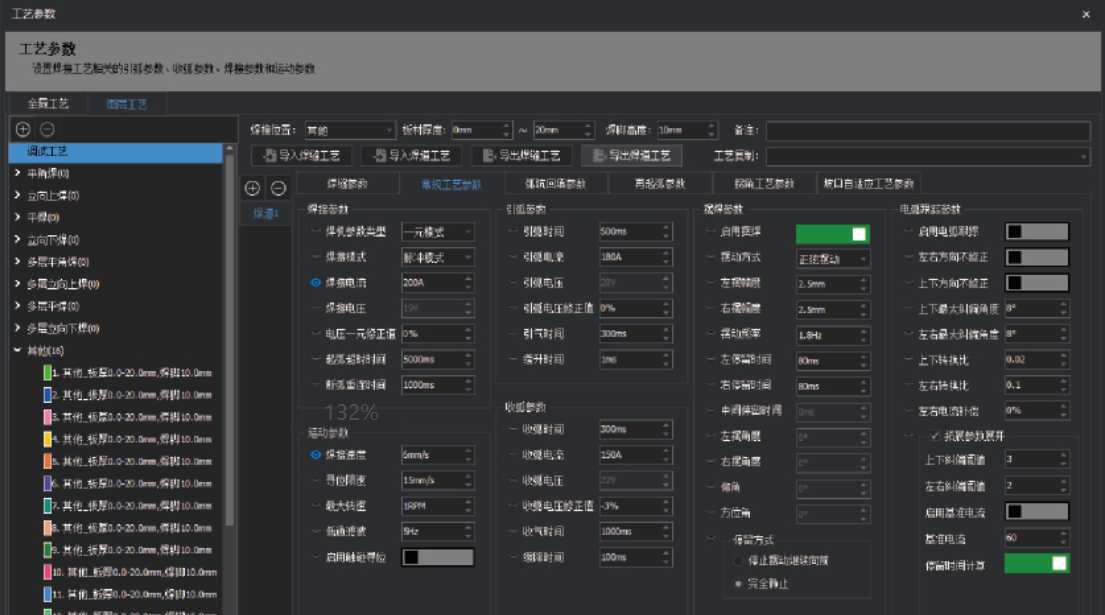Click the 导入焊缝工艺 import button
1105x615 pixels.
click(301, 156)
